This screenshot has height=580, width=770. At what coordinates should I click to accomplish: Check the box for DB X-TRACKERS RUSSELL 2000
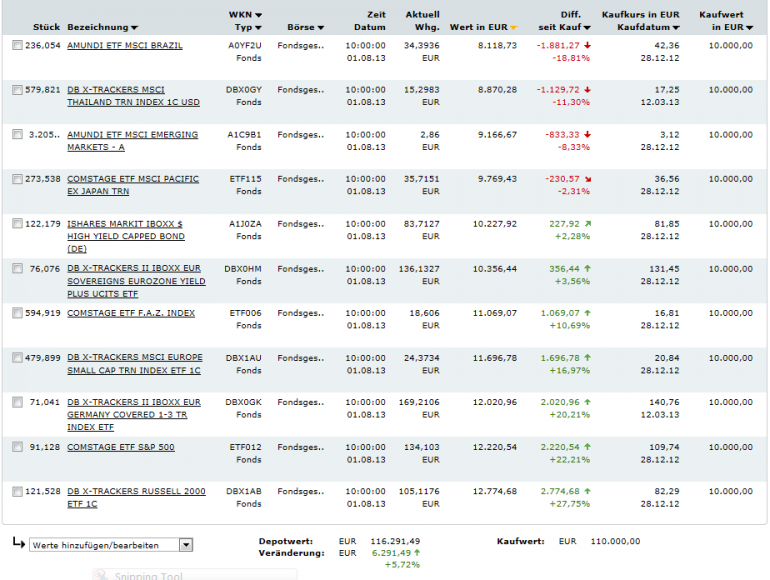click(x=17, y=491)
